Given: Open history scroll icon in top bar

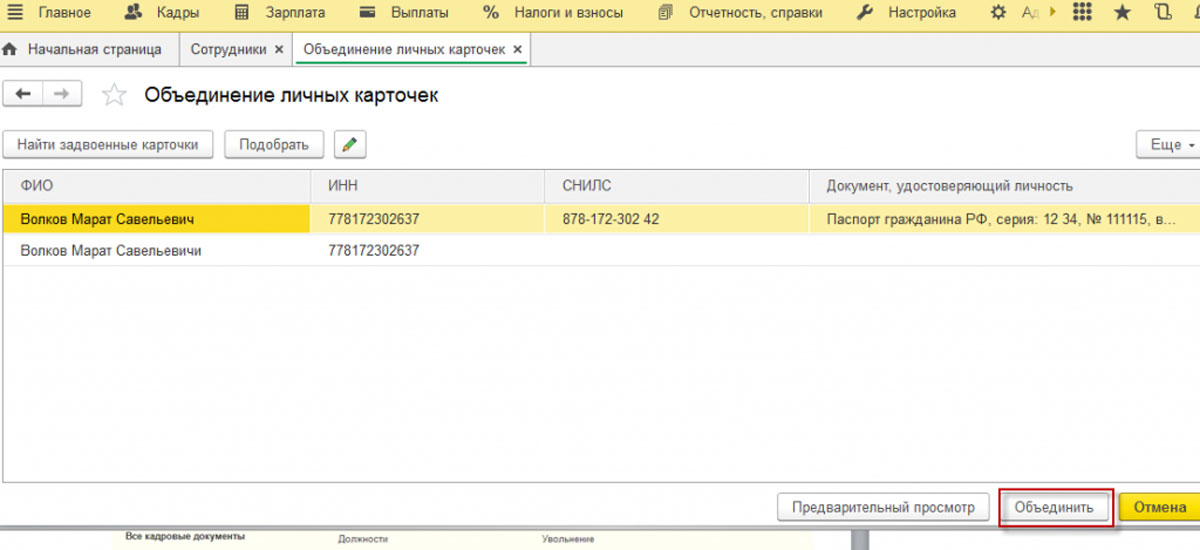Looking at the screenshot, I should [1162, 13].
